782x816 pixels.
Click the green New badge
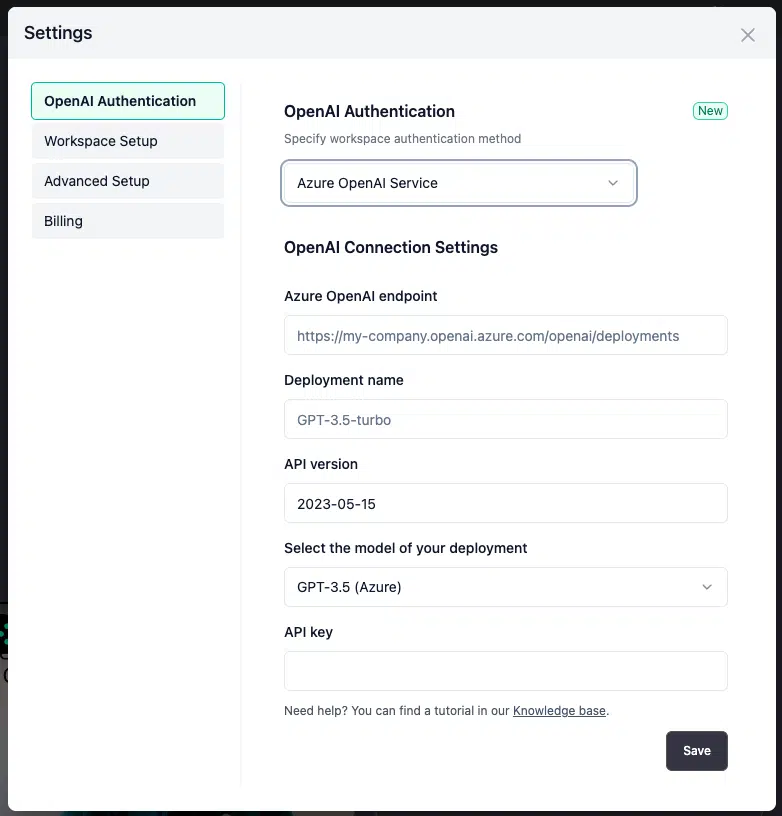(710, 111)
